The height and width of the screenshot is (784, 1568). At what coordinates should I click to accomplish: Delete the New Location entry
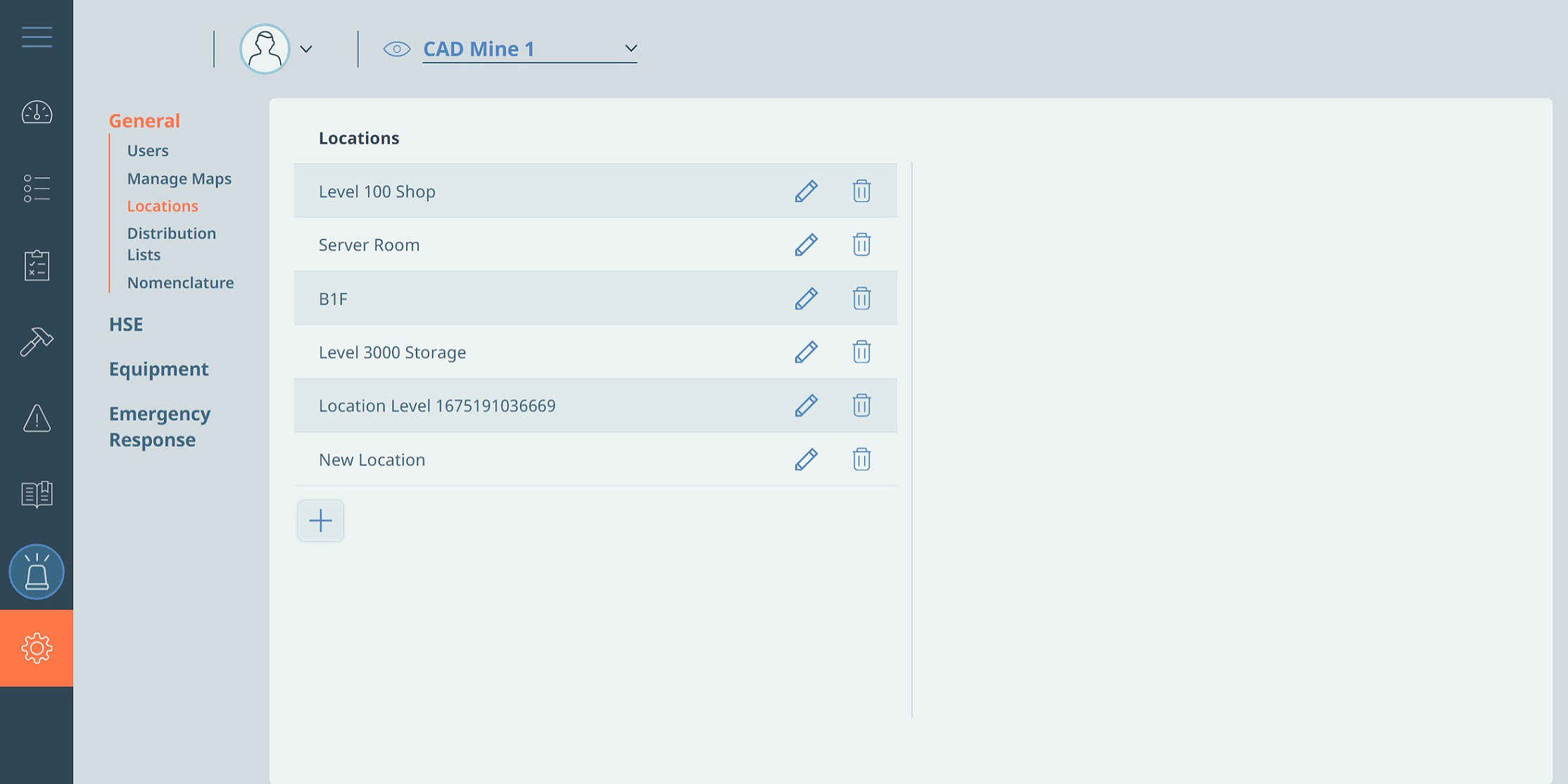pos(861,459)
